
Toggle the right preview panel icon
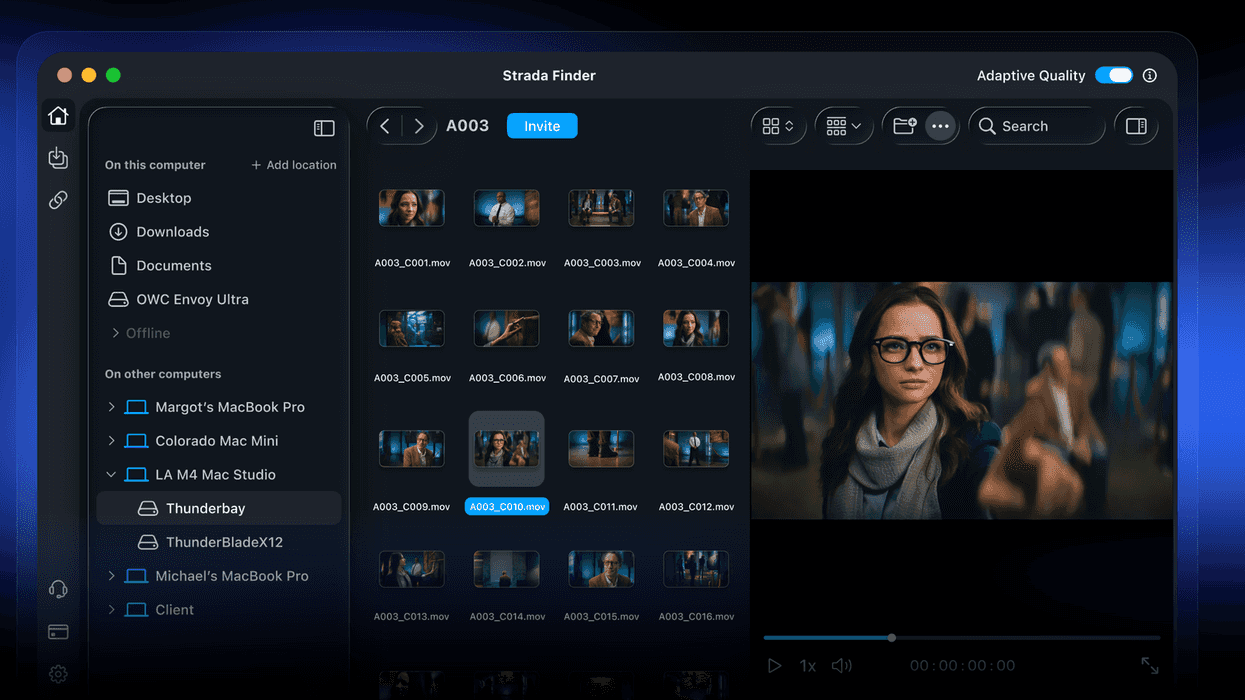coord(1136,126)
